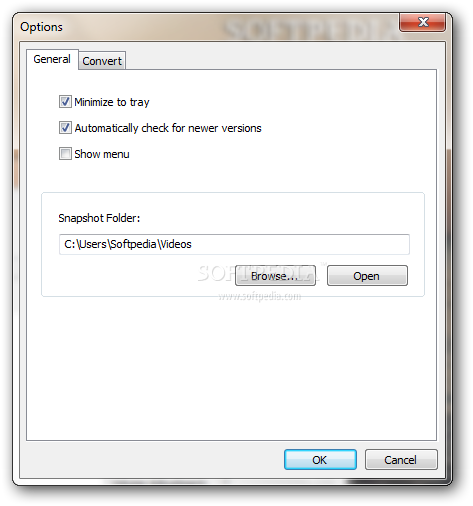Click the 'Show menu' label text
The image size is (473, 506).
[x=102, y=154]
